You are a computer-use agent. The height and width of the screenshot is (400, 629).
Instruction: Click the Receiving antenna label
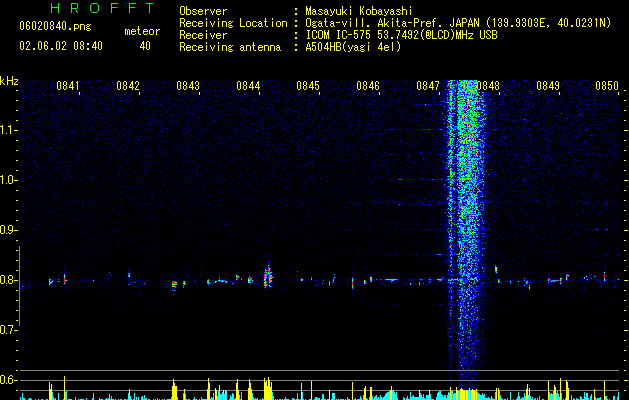230,47
